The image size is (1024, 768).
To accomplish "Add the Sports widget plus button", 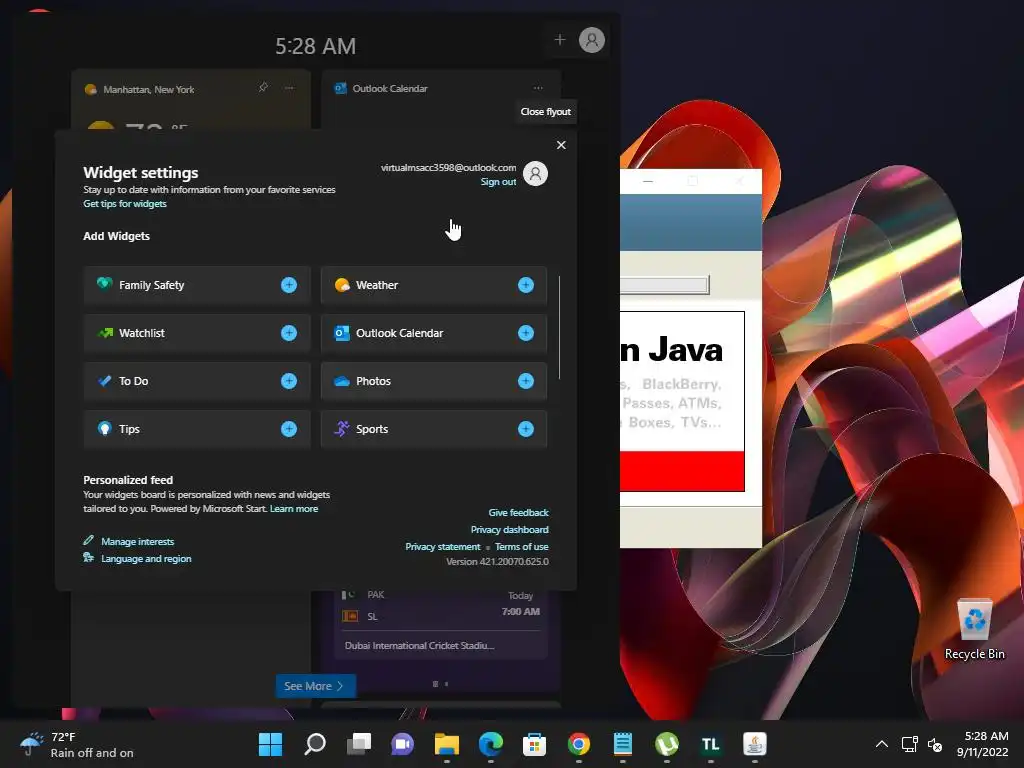I will [x=526, y=429].
